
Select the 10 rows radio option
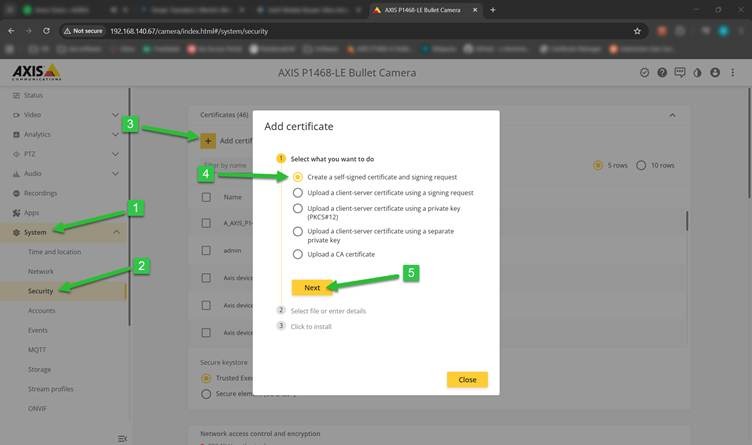[x=641, y=165]
